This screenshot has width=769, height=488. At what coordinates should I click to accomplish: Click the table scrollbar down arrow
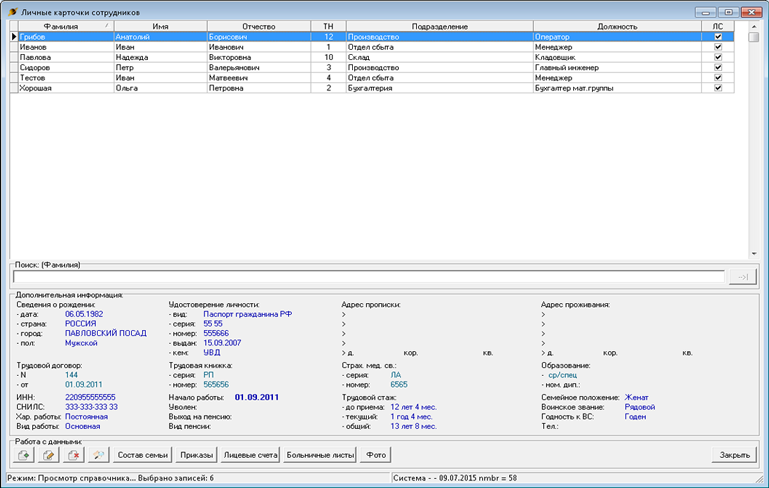click(x=754, y=254)
